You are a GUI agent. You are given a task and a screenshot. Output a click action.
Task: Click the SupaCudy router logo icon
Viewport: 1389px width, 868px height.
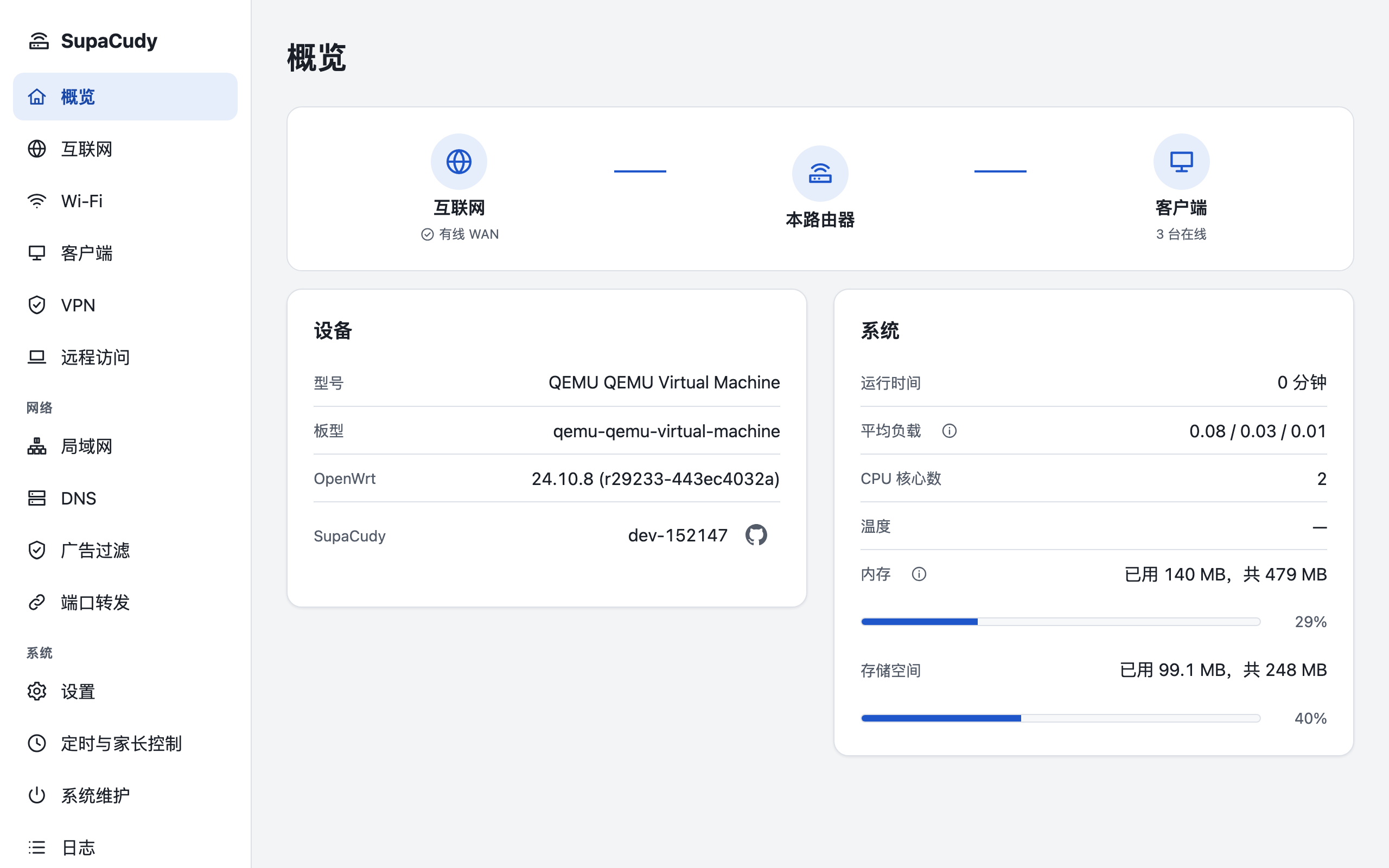pos(39,41)
